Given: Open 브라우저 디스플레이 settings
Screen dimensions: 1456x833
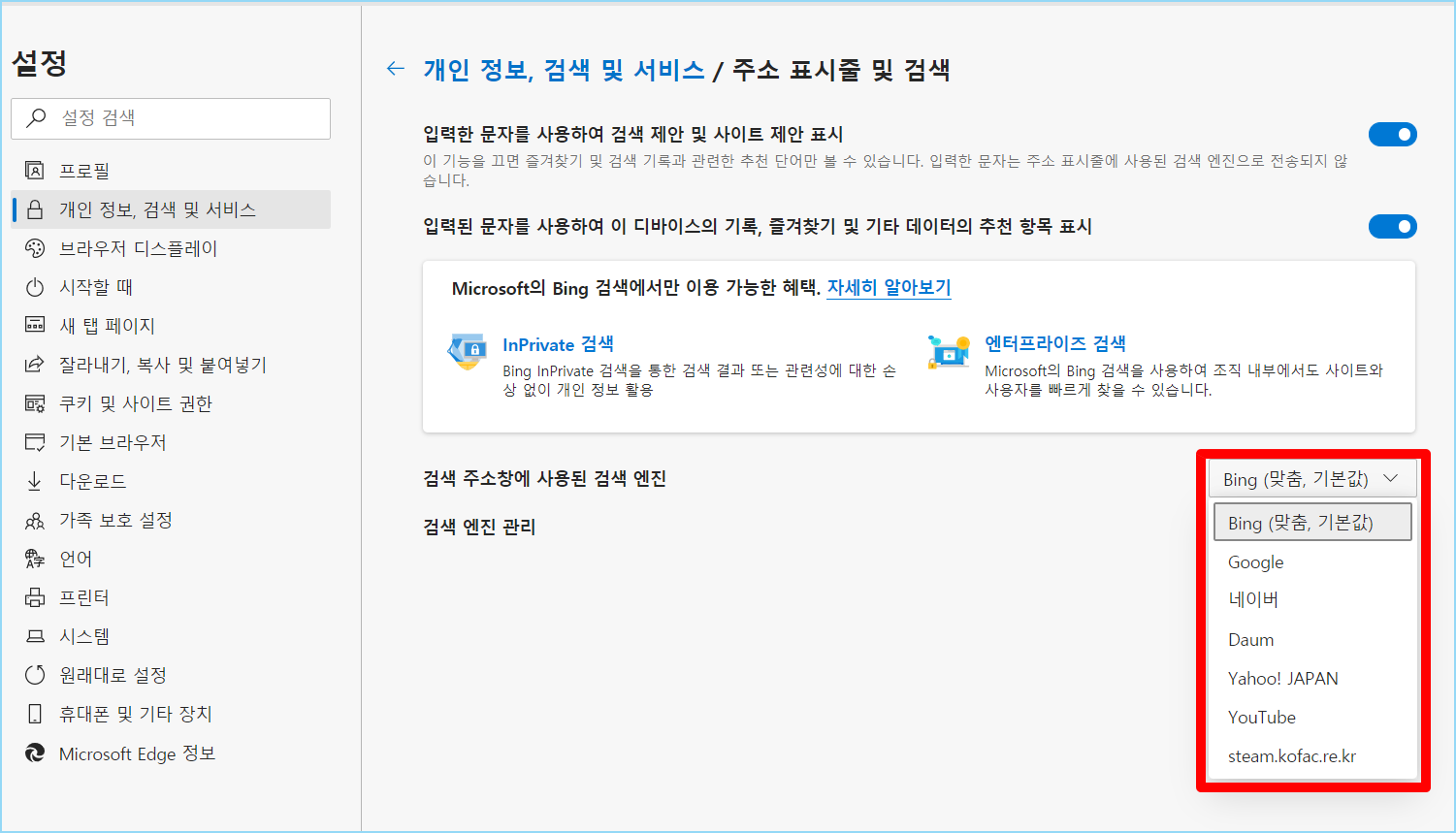Looking at the screenshot, I should point(171,248).
